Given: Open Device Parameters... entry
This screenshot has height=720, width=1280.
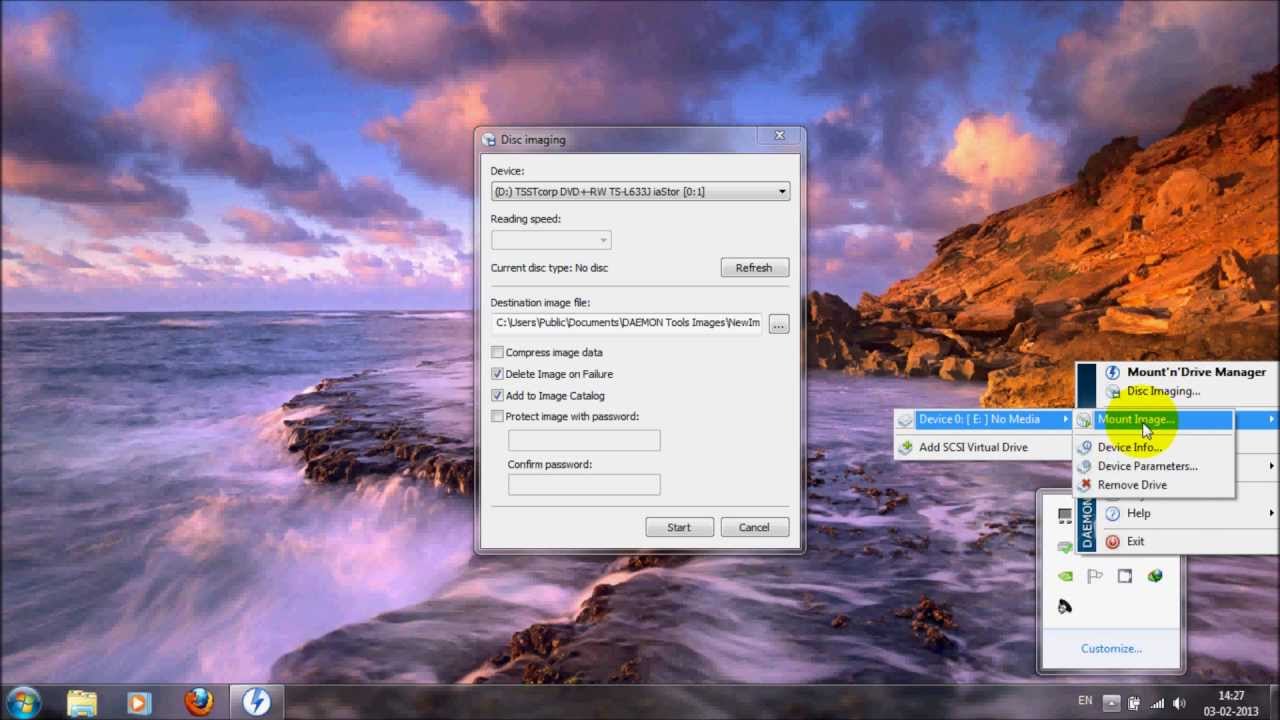Looking at the screenshot, I should pyautogui.click(x=1154, y=466).
